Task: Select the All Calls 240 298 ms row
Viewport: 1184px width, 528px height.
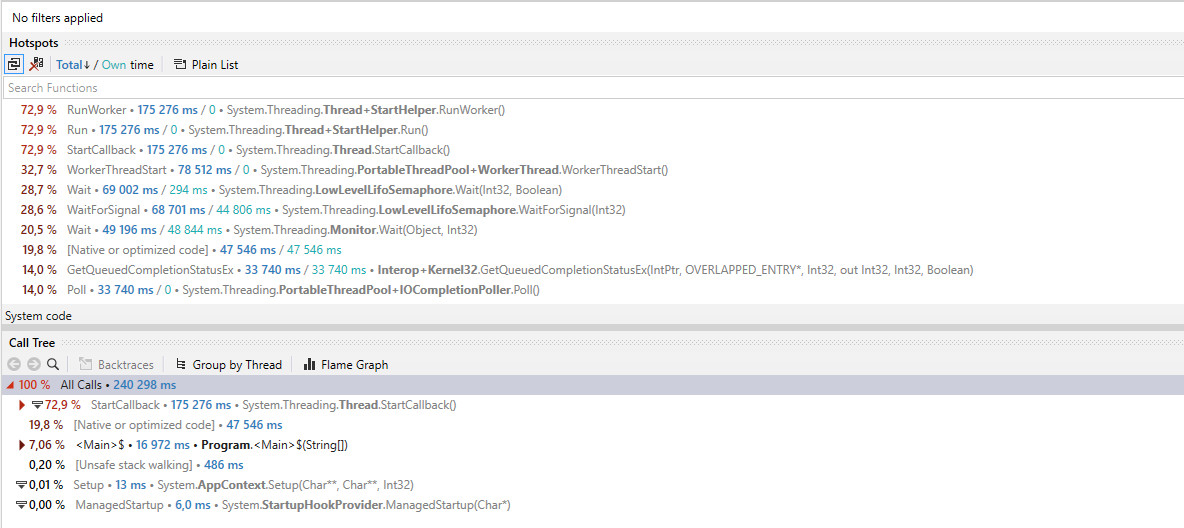Action: (592, 385)
